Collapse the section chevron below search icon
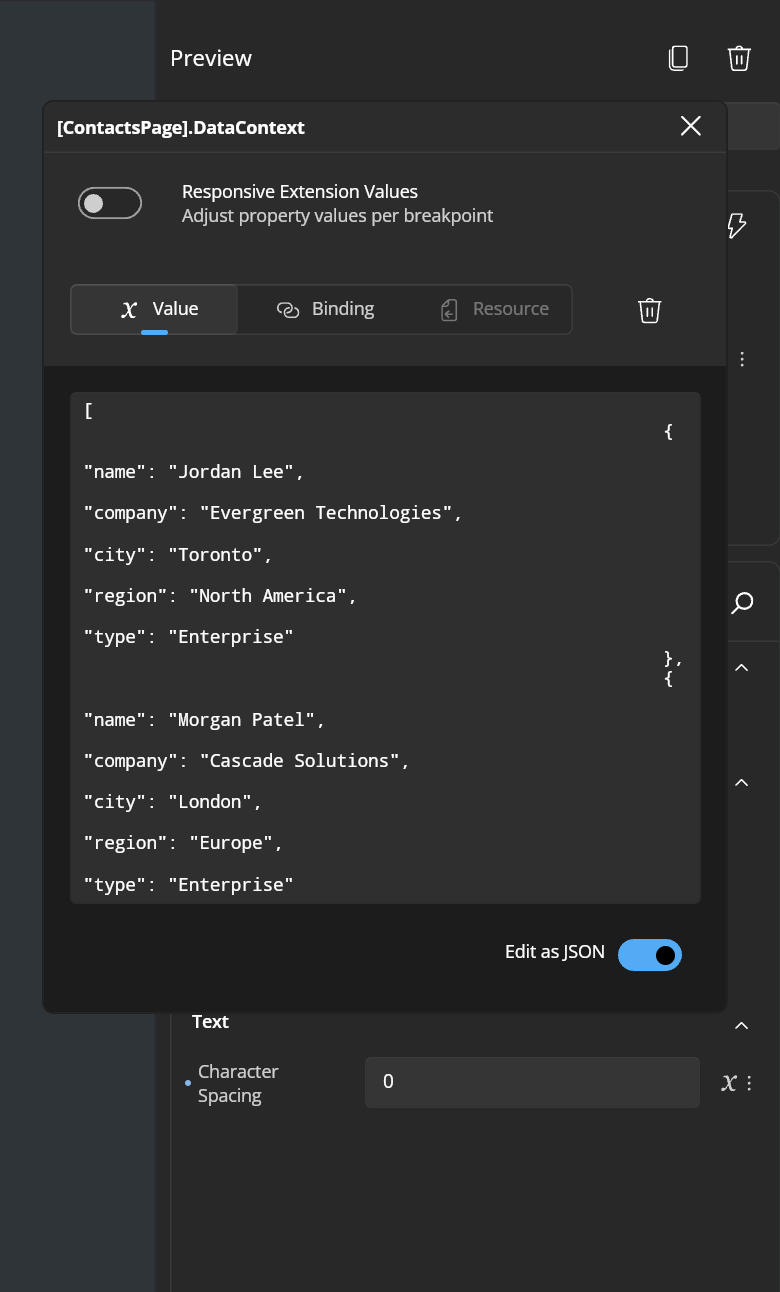780x1292 pixels. pyautogui.click(x=742, y=667)
